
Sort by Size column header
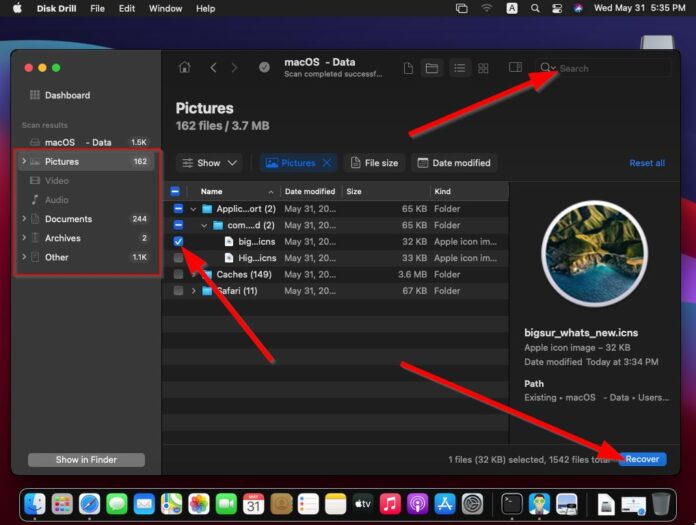point(385,191)
